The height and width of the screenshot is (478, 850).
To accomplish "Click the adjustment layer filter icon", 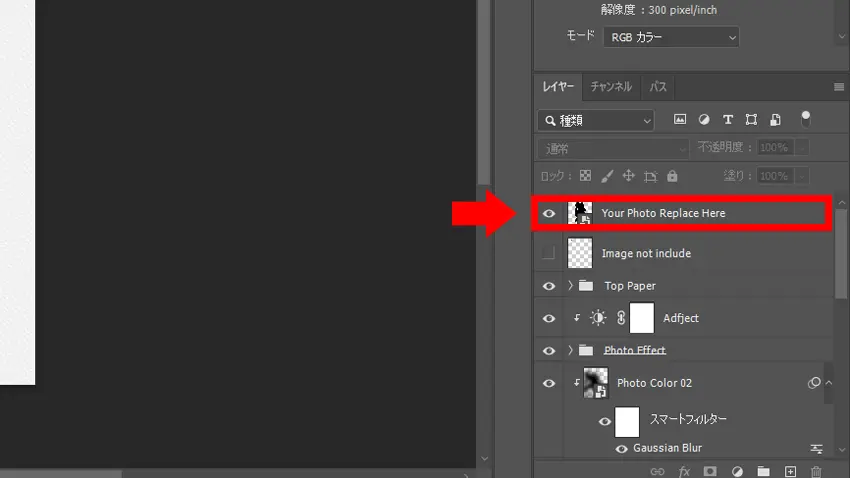I will point(704,119).
